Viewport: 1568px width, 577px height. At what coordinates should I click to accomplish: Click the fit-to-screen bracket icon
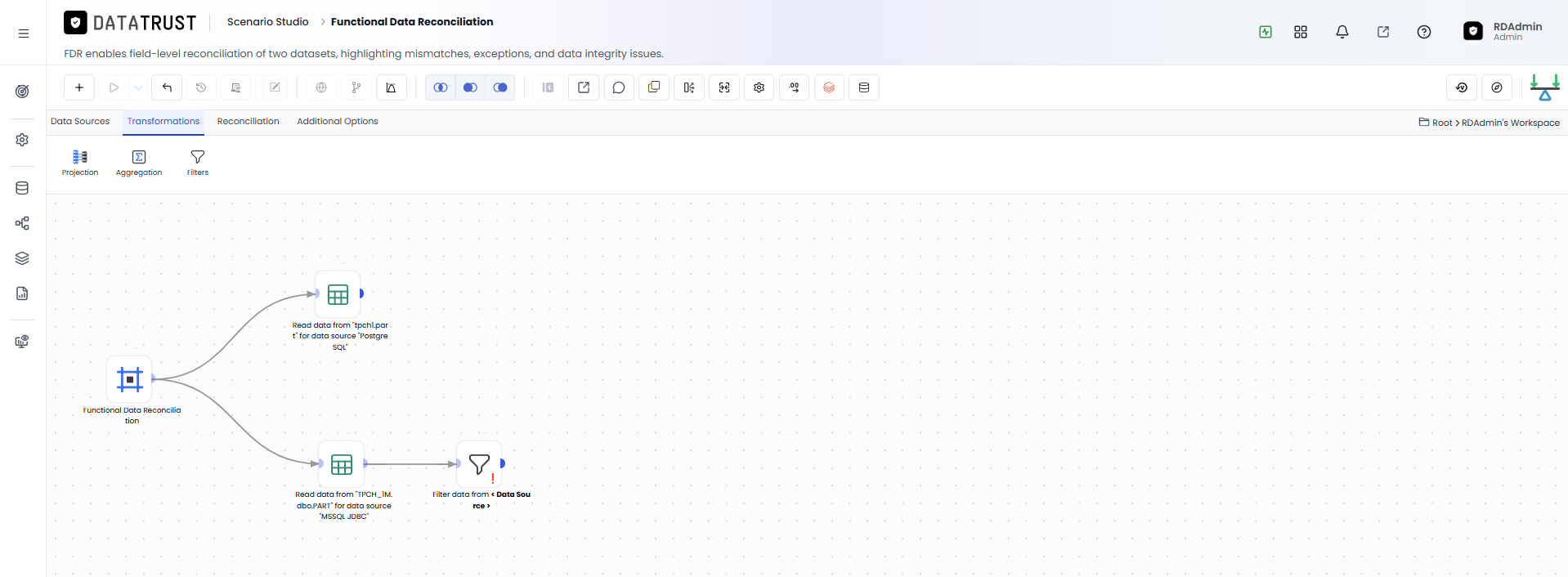click(x=724, y=87)
